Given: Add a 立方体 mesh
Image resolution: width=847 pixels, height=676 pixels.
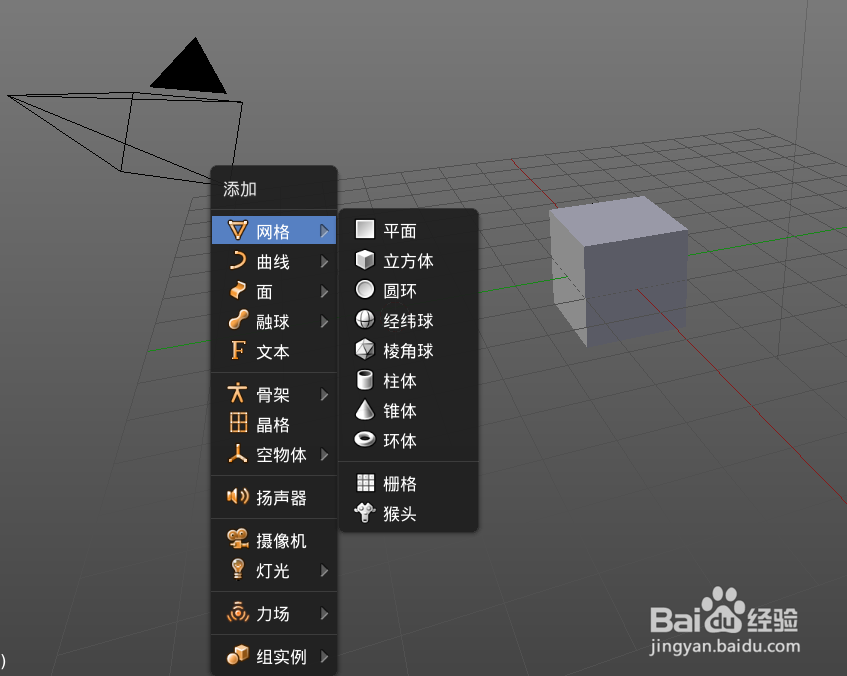Looking at the screenshot, I should click(x=408, y=260).
